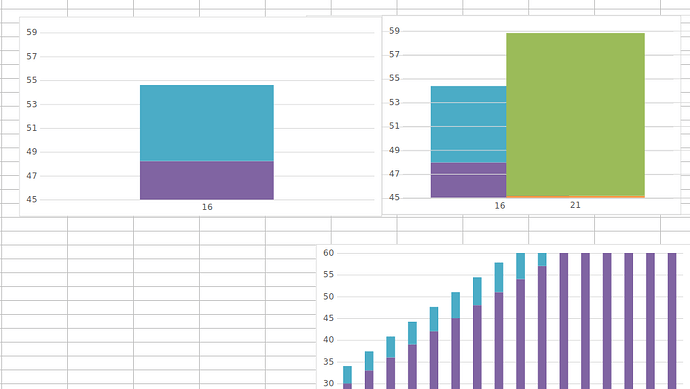Click the thin orange bar below the green bar
This screenshot has width=690, height=389.
click(x=576, y=197)
